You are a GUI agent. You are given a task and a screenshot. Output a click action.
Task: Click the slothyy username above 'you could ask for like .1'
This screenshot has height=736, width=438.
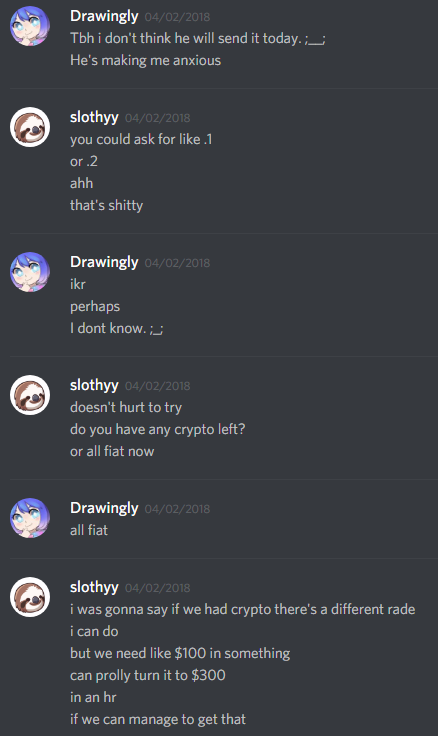pos(94,117)
